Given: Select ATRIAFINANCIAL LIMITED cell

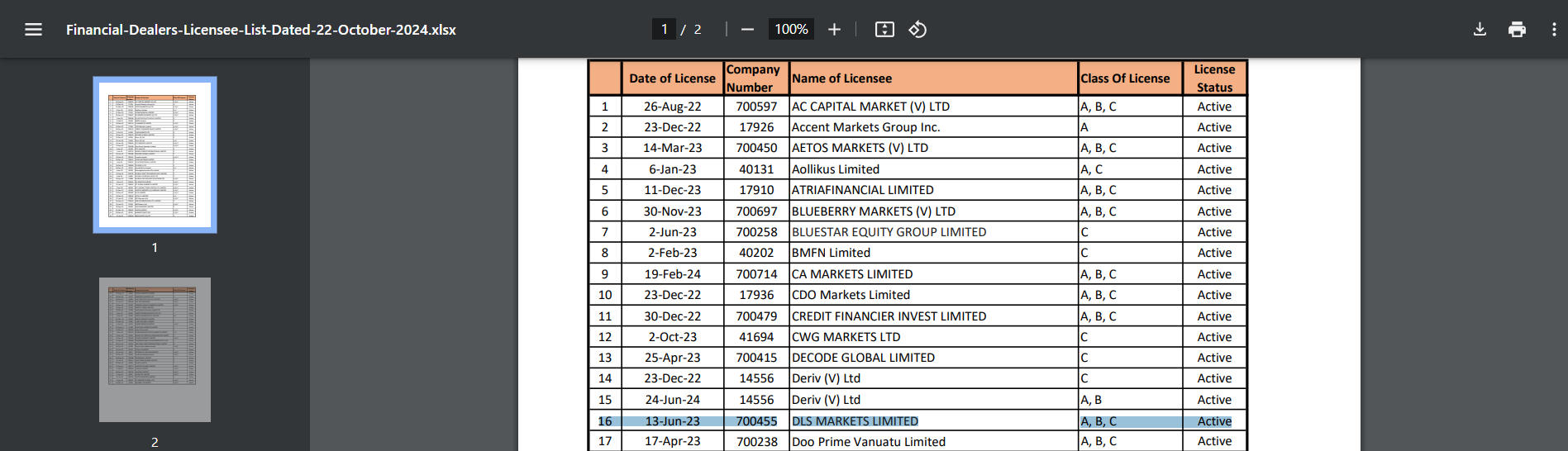Looking at the screenshot, I should (x=933, y=190).
